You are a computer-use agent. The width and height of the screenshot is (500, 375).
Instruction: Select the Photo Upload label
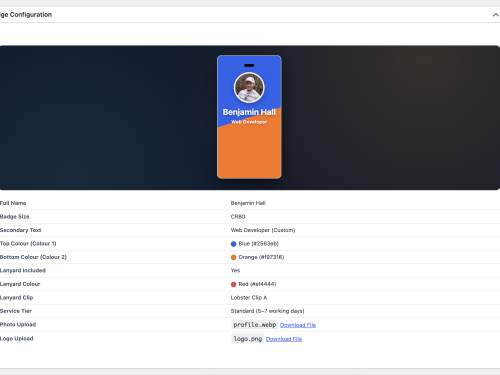[18, 324]
